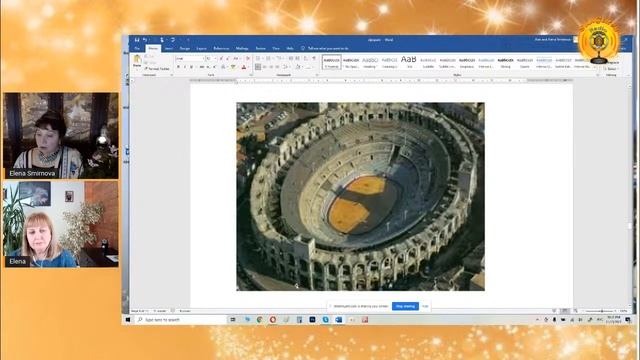This screenshot has width=640, height=360.
Task: Switch to the Home ribbon tab
Action: 153,49
